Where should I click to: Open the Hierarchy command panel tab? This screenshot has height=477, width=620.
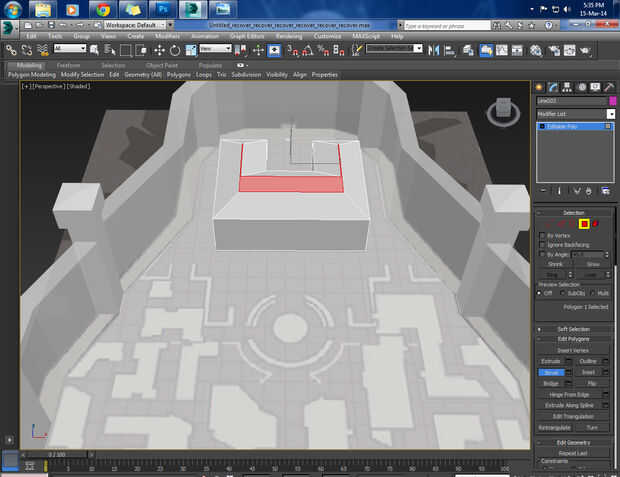click(x=567, y=87)
